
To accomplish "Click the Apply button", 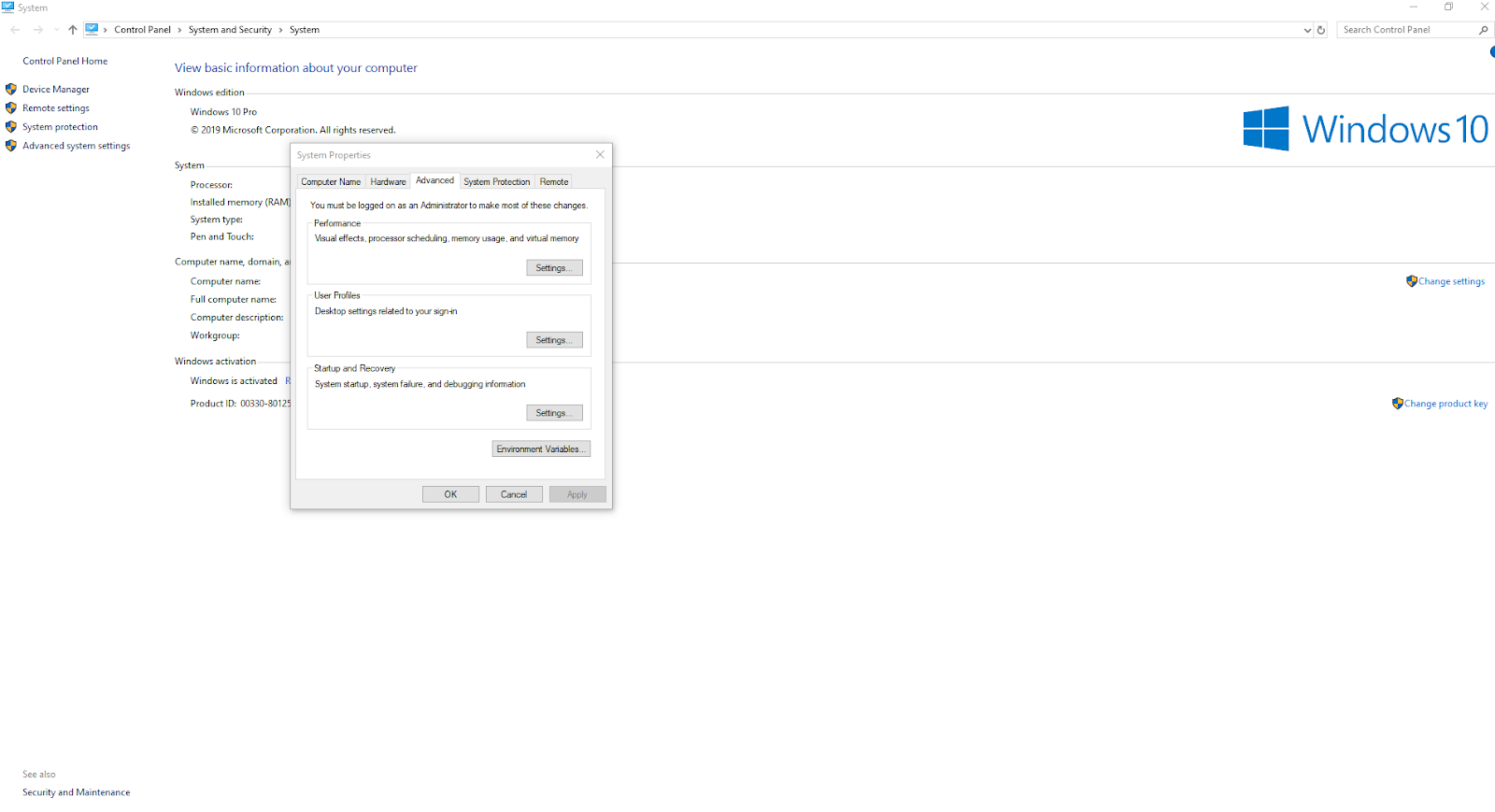I will click(x=577, y=494).
